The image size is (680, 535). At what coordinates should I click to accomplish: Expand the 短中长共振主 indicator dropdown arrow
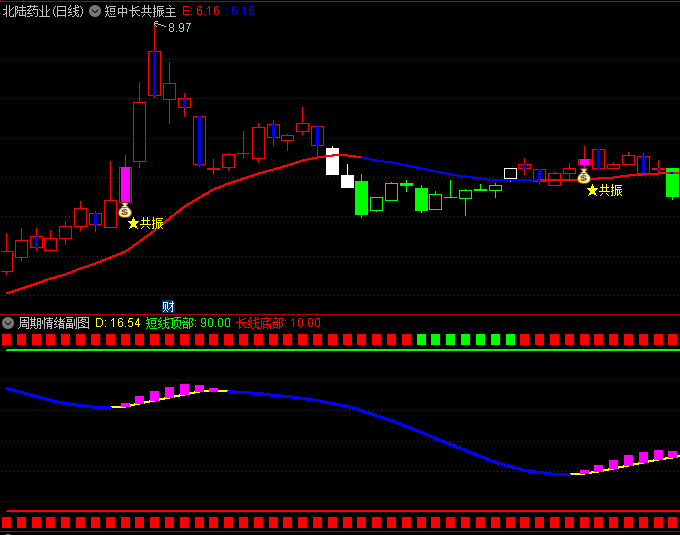pos(95,11)
